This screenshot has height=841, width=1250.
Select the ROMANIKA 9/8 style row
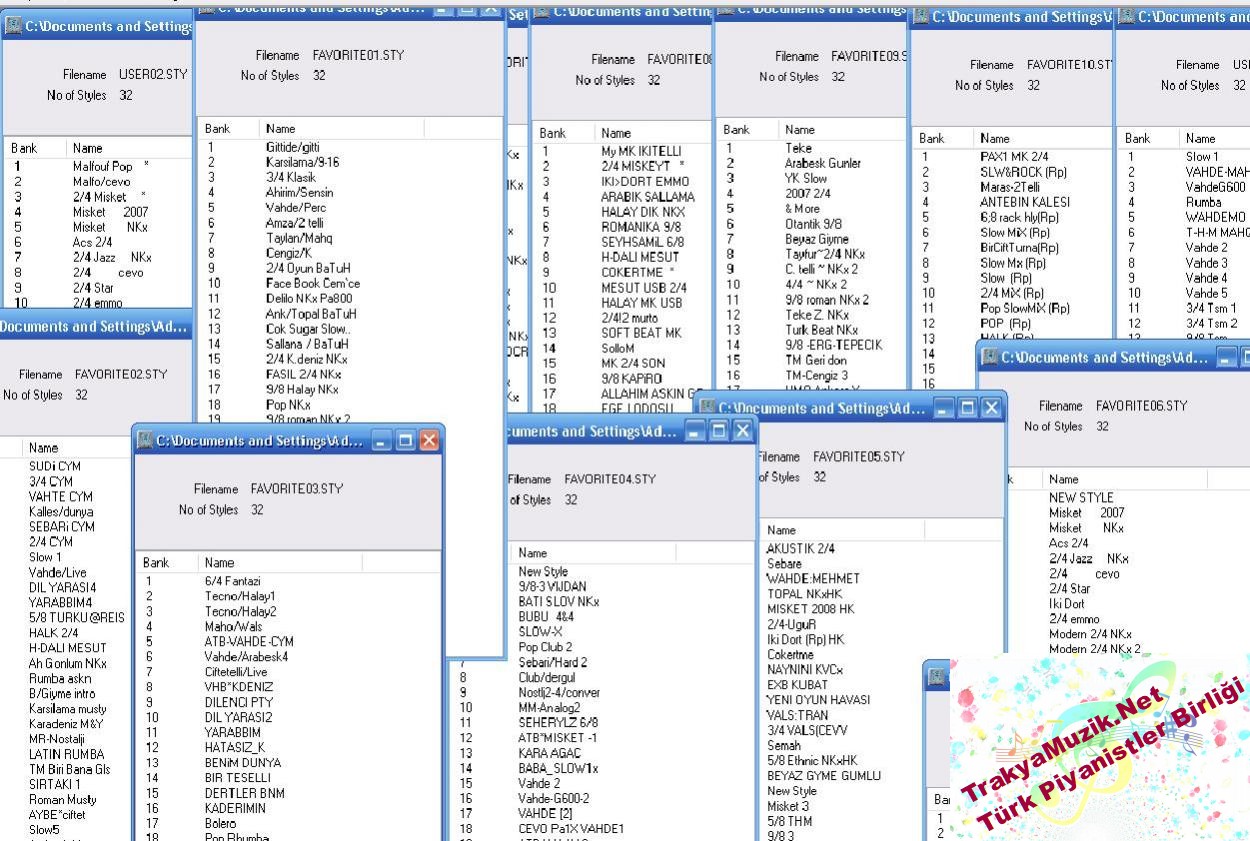click(641, 227)
